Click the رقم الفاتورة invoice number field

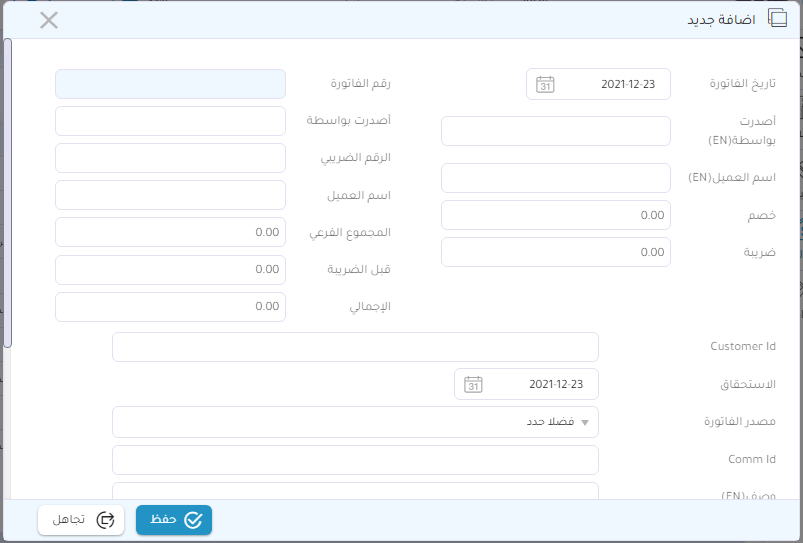170,84
